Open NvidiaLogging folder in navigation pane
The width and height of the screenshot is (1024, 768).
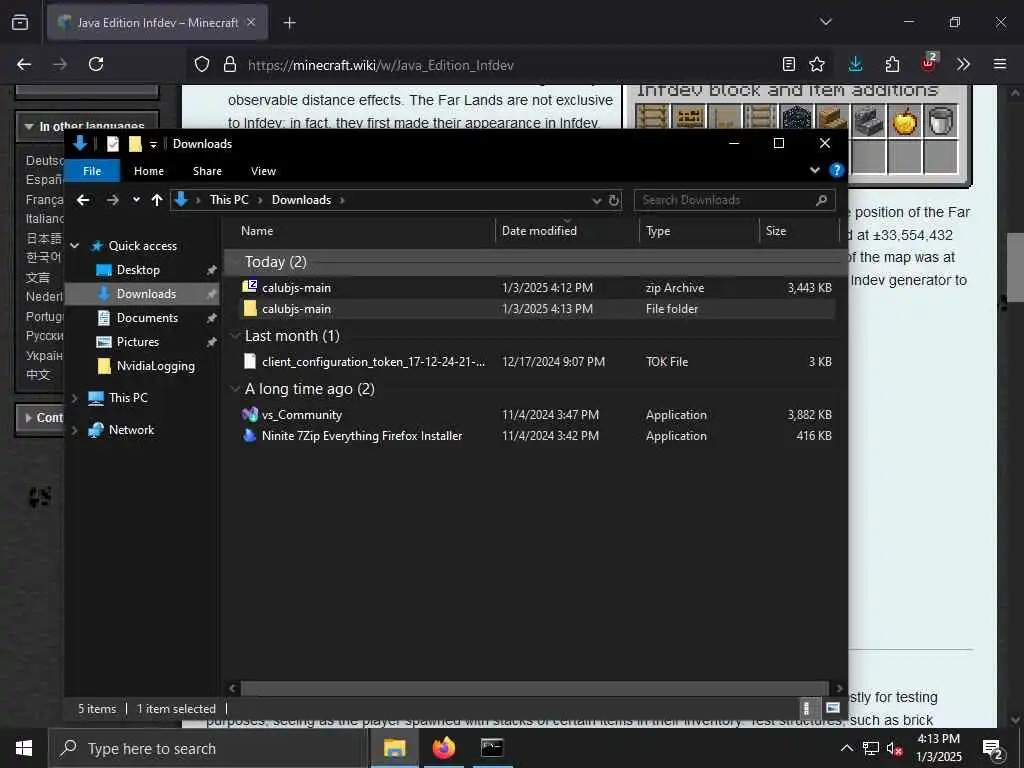pos(155,366)
